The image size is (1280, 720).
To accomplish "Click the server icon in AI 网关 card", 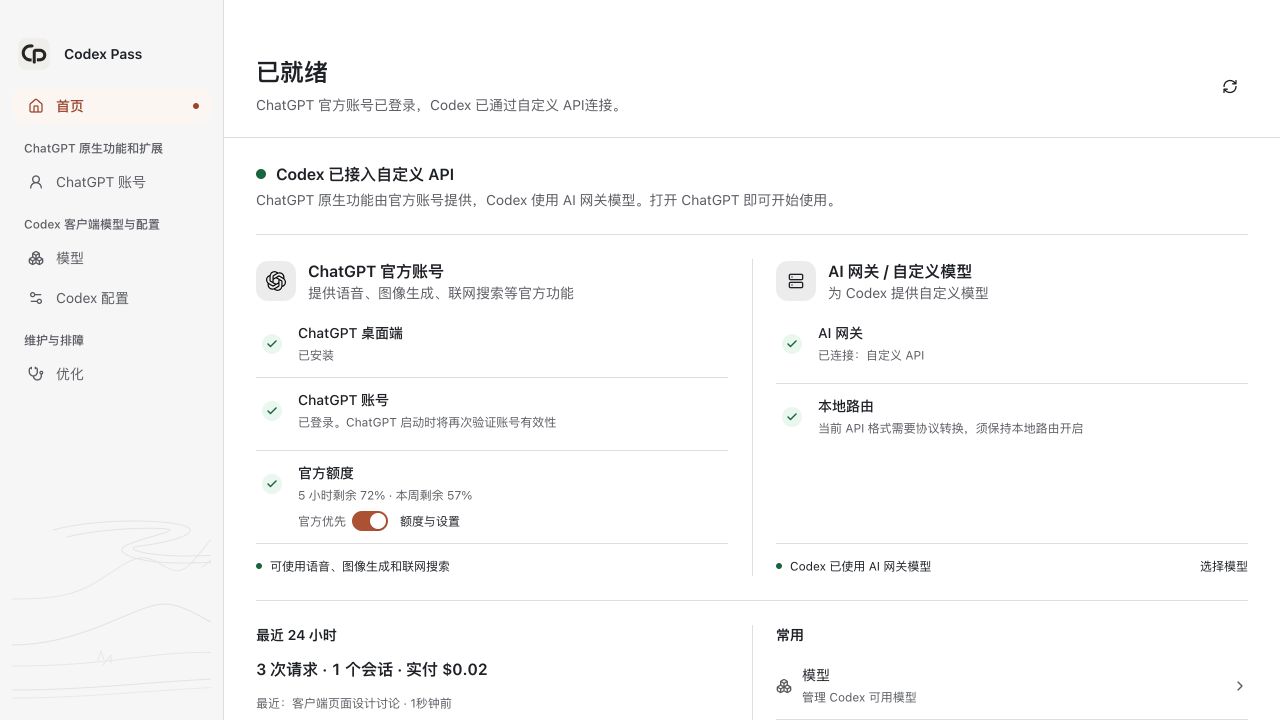I will point(796,281).
